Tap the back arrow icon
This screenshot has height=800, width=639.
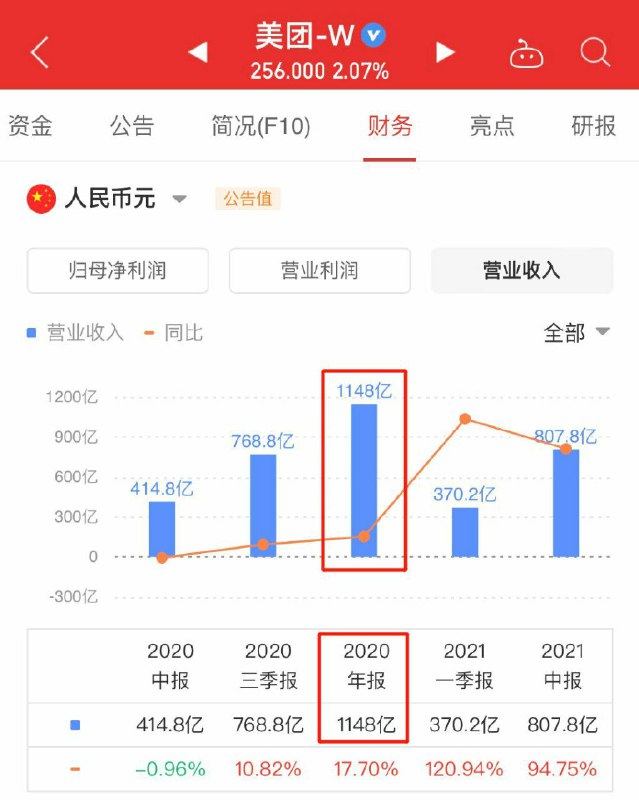[x=40, y=52]
